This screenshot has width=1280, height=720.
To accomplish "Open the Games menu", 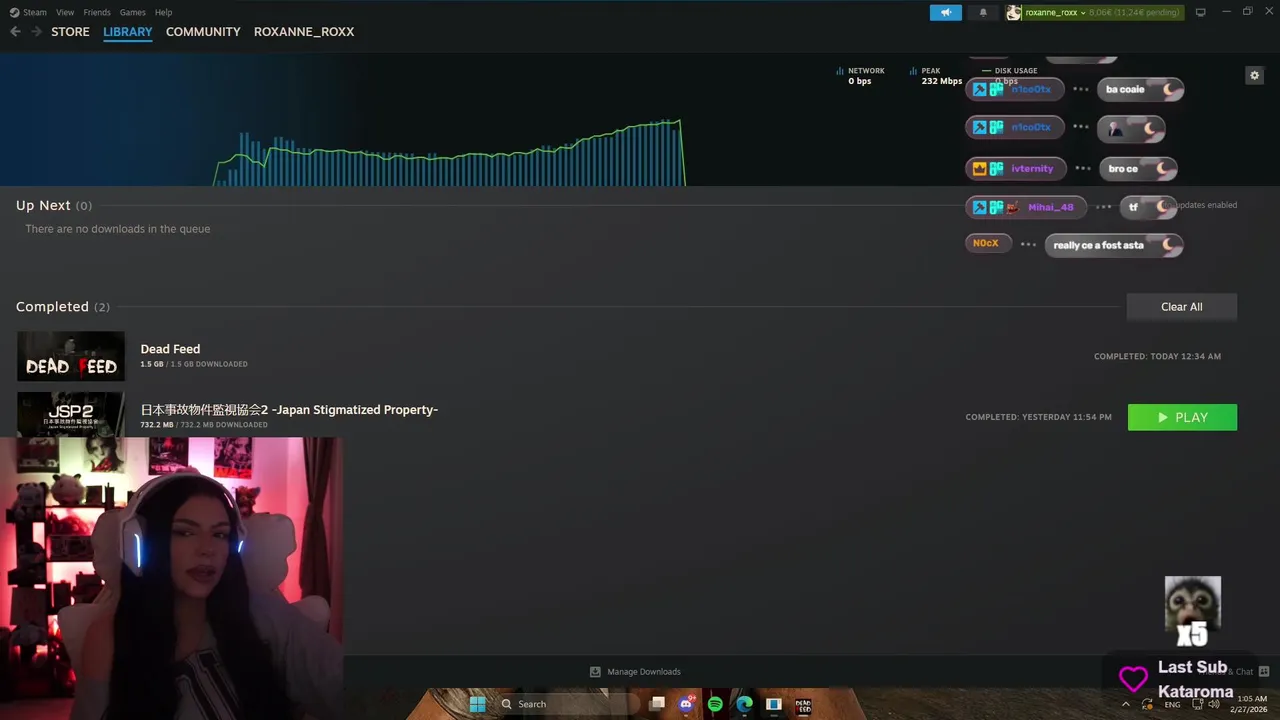I will click(x=132, y=12).
